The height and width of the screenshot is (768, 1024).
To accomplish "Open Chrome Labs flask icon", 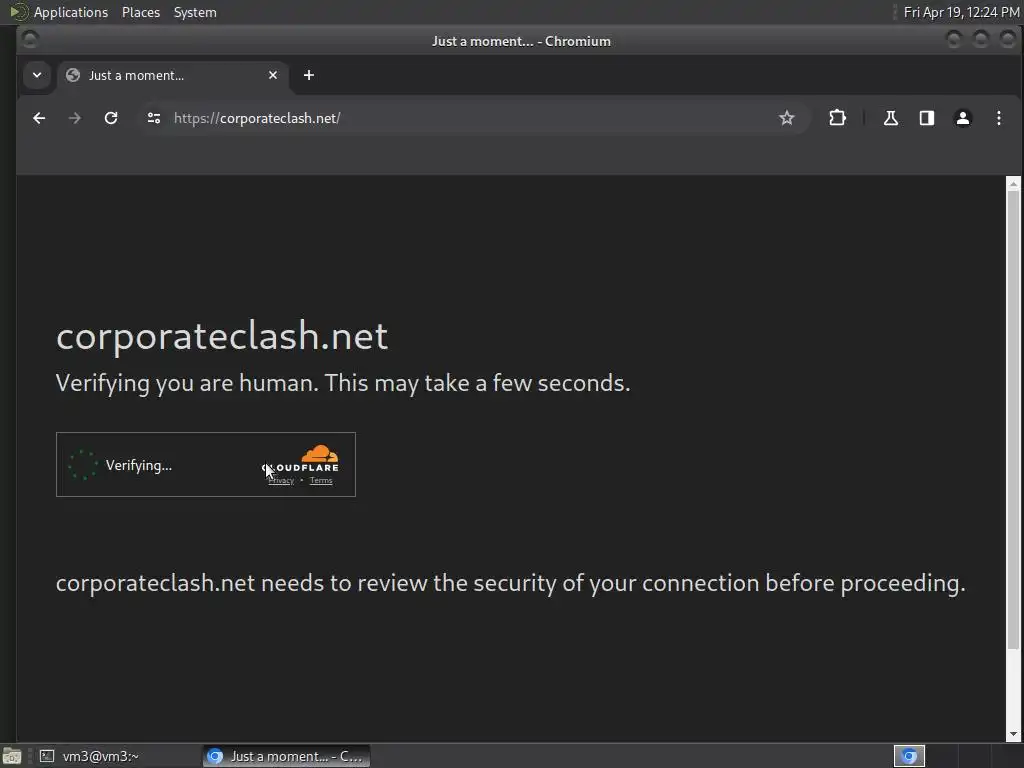I will pyautogui.click(x=891, y=118).
